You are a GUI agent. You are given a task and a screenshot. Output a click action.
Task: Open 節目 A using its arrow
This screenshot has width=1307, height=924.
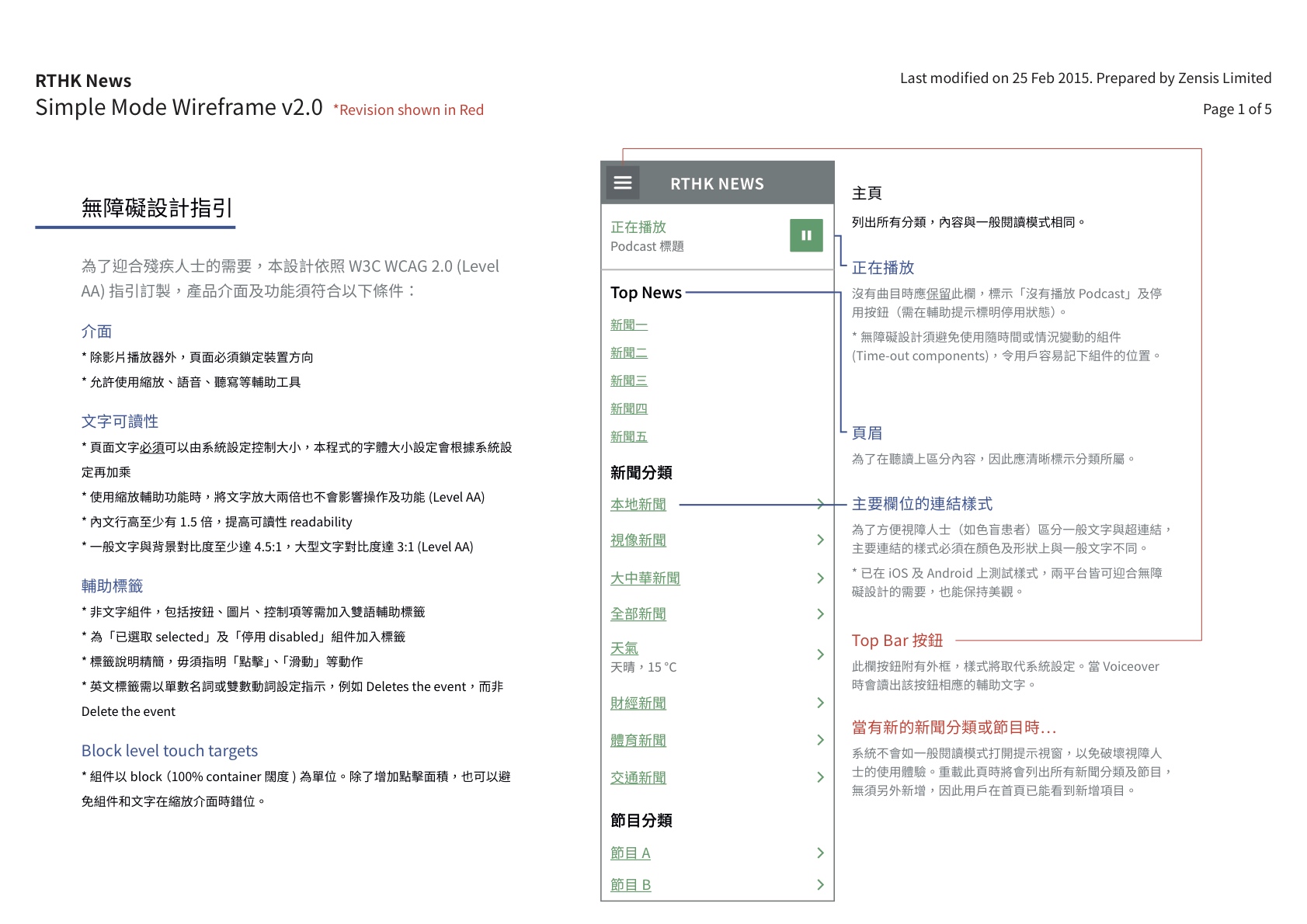click(820, 853)
